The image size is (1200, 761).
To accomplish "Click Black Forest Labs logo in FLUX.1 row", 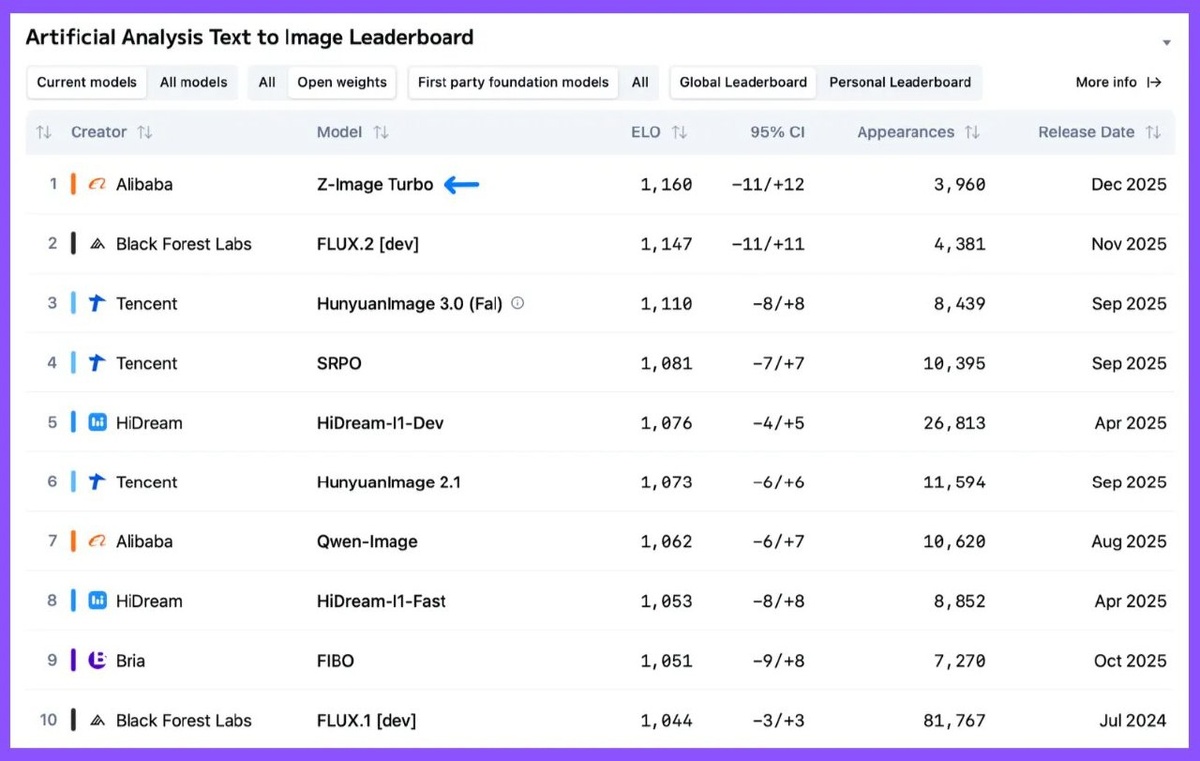I will [97, 720].
